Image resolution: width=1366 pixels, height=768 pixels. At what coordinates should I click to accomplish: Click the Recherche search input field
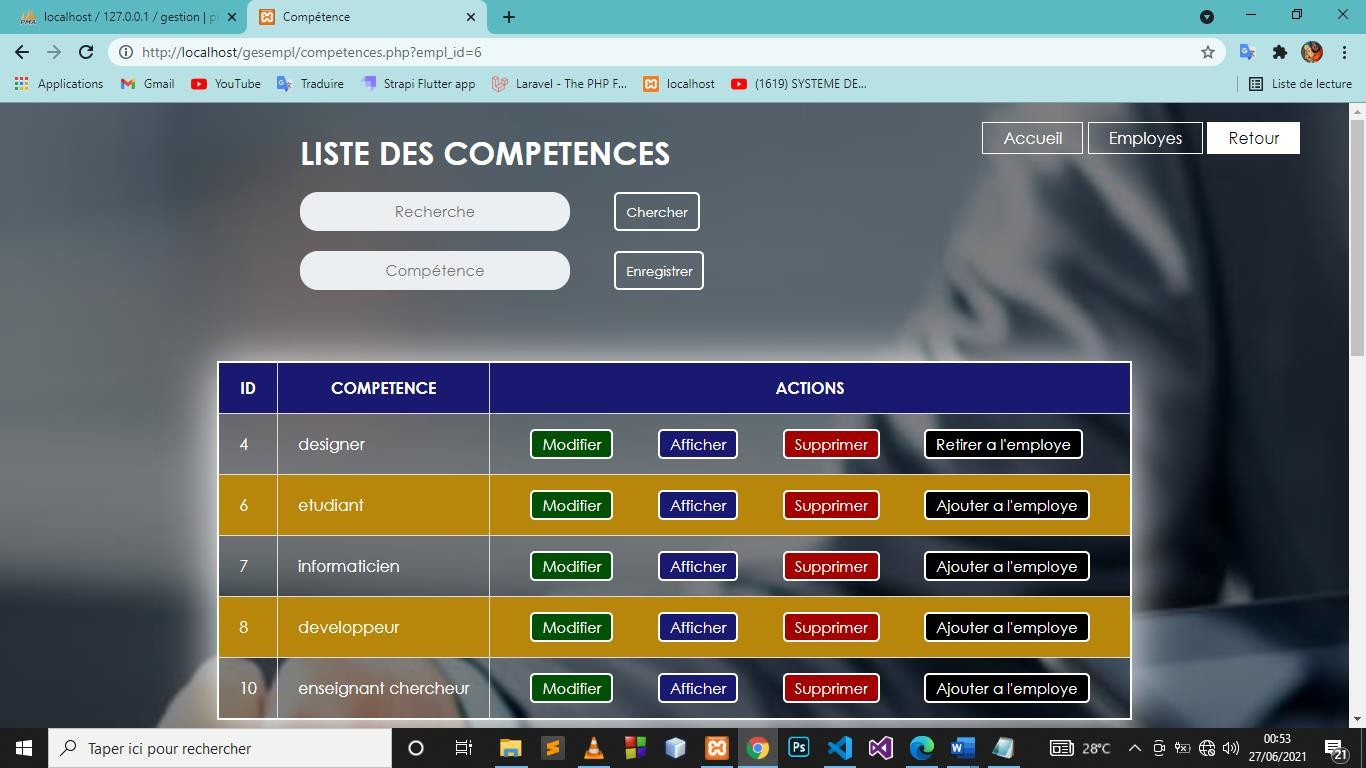435,212
